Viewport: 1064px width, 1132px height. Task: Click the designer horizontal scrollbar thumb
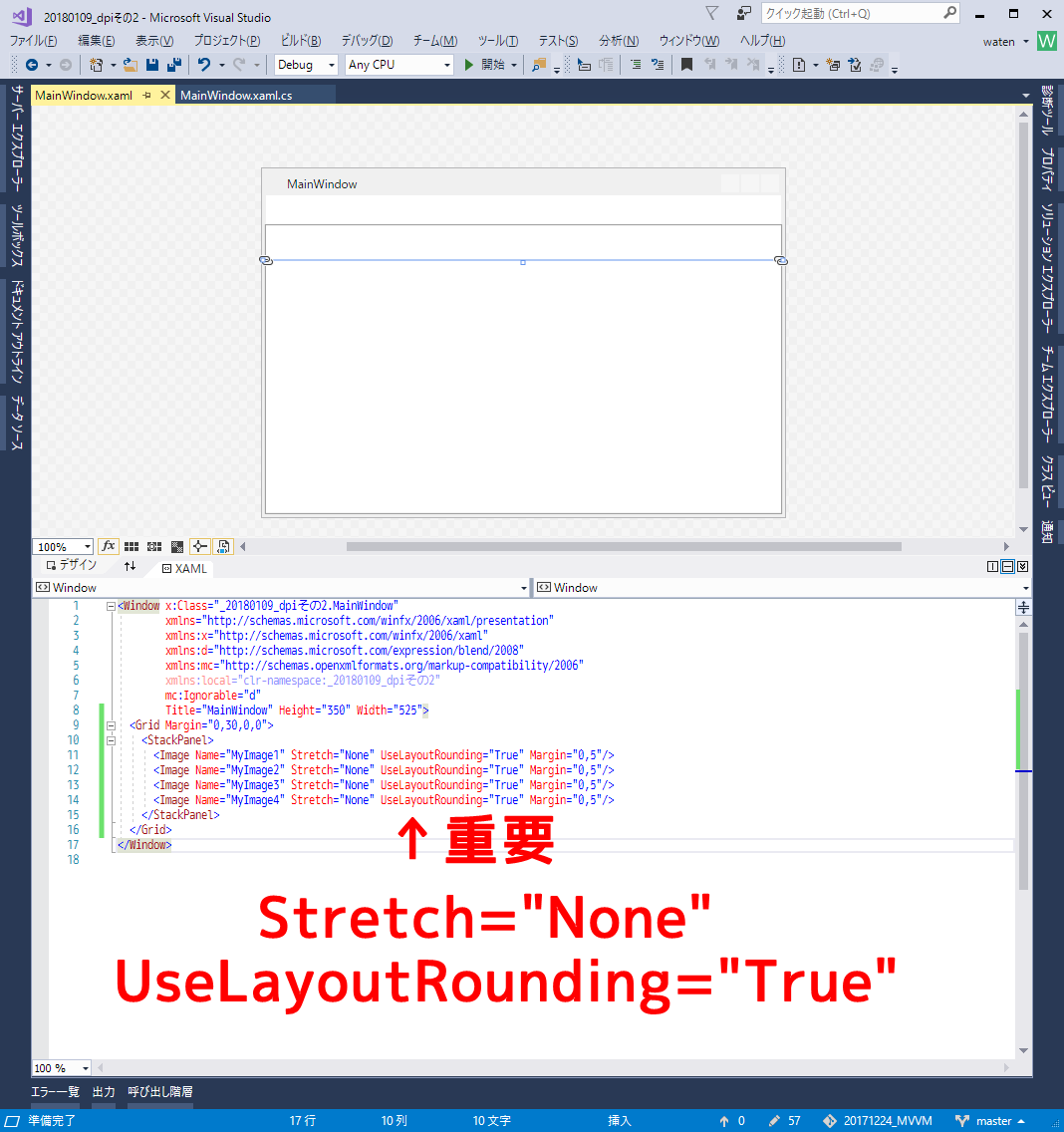pos(624,546)
